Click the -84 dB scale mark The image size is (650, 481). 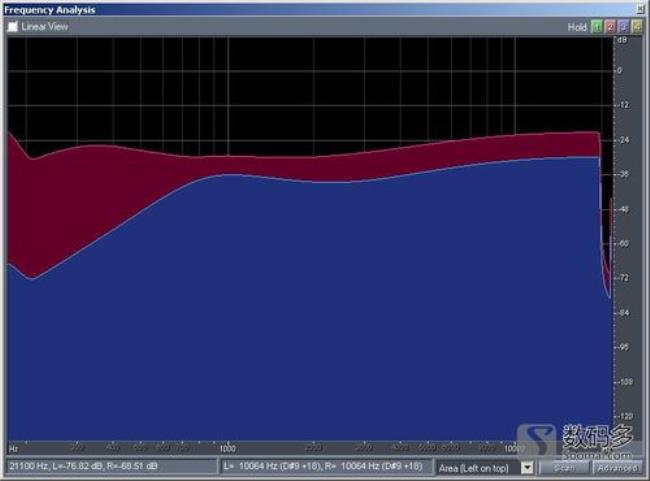[624, 313]
